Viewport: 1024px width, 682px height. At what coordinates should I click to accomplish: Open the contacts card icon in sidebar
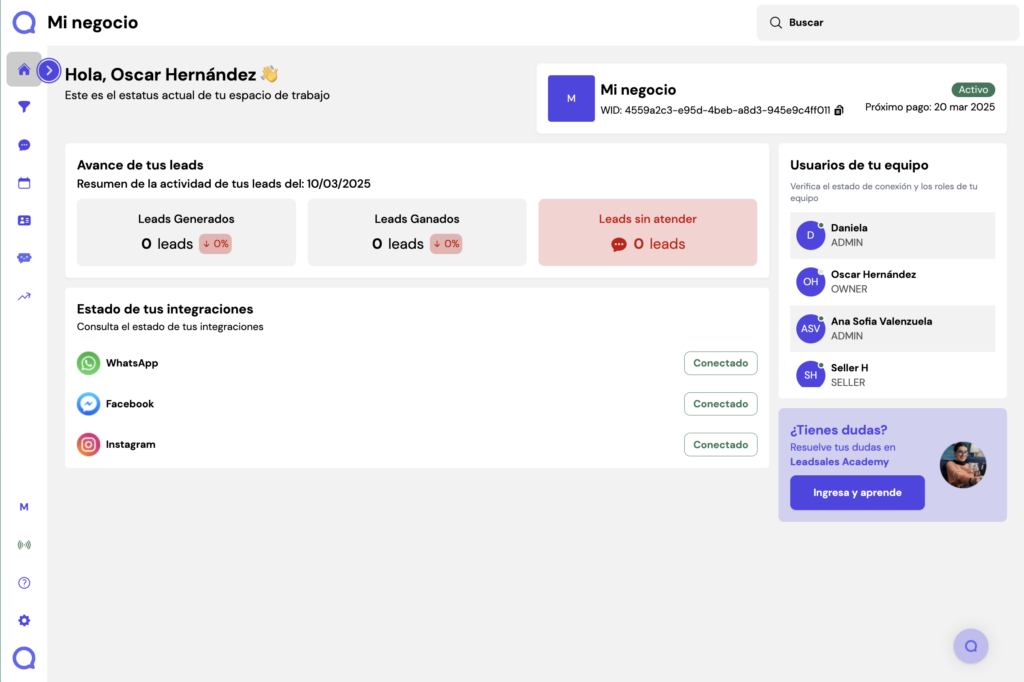click(x=24, y=220)
